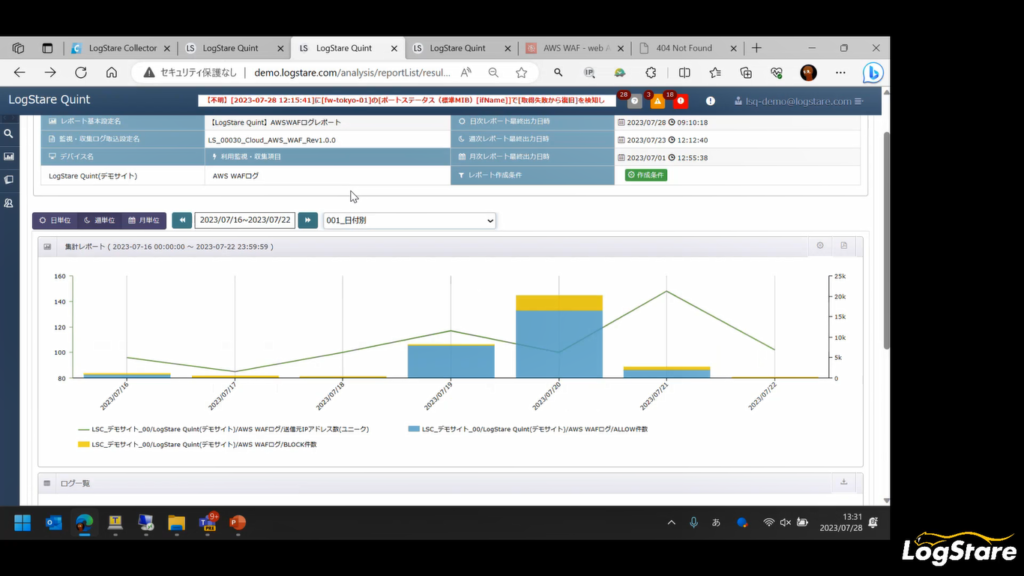Click the セキュリティ保護なし security warning
Image resolution: width=1024 pixels, height=576 pixels.
(x=190, y=72)
